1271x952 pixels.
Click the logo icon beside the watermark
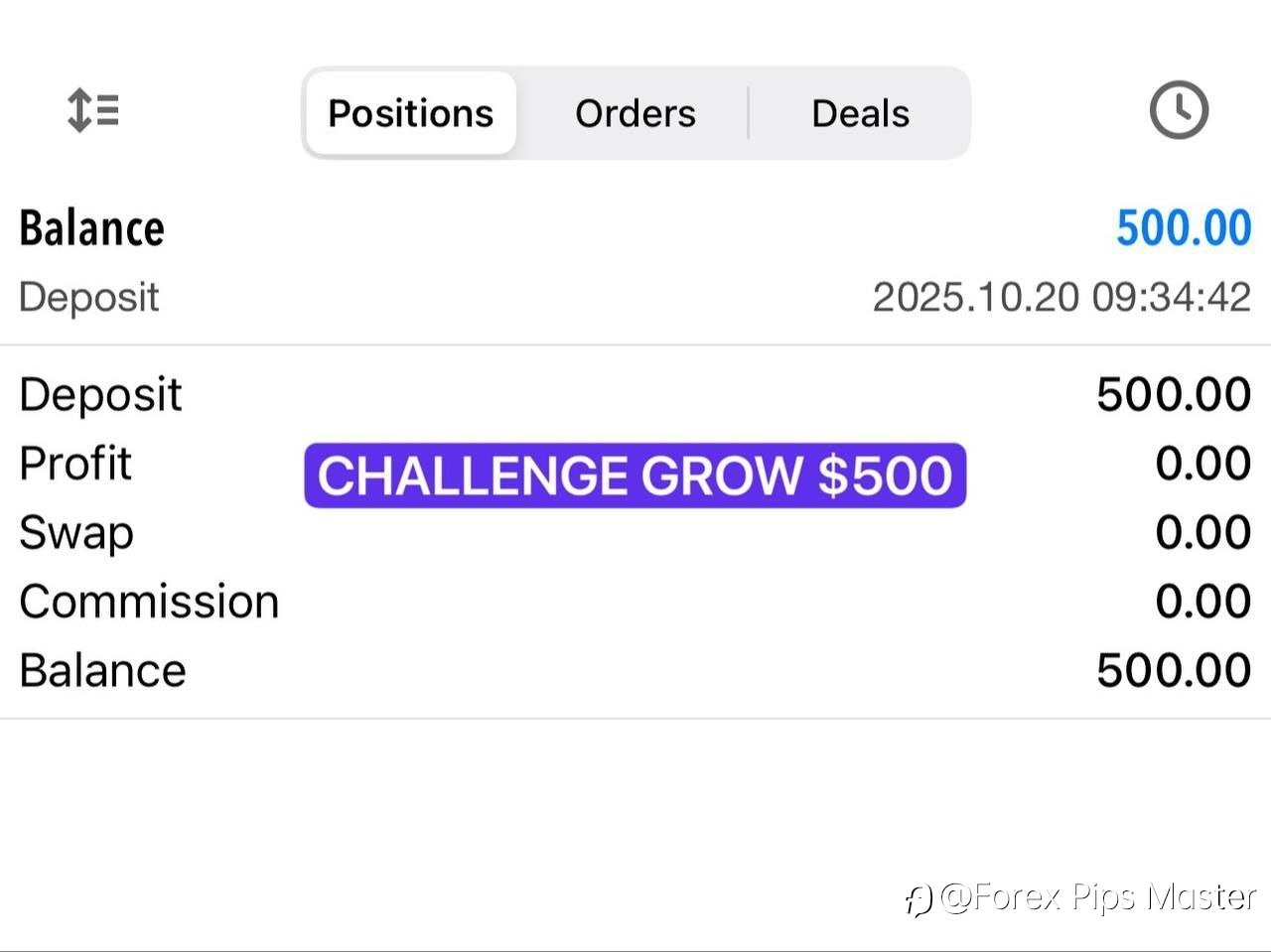(918, 899)
